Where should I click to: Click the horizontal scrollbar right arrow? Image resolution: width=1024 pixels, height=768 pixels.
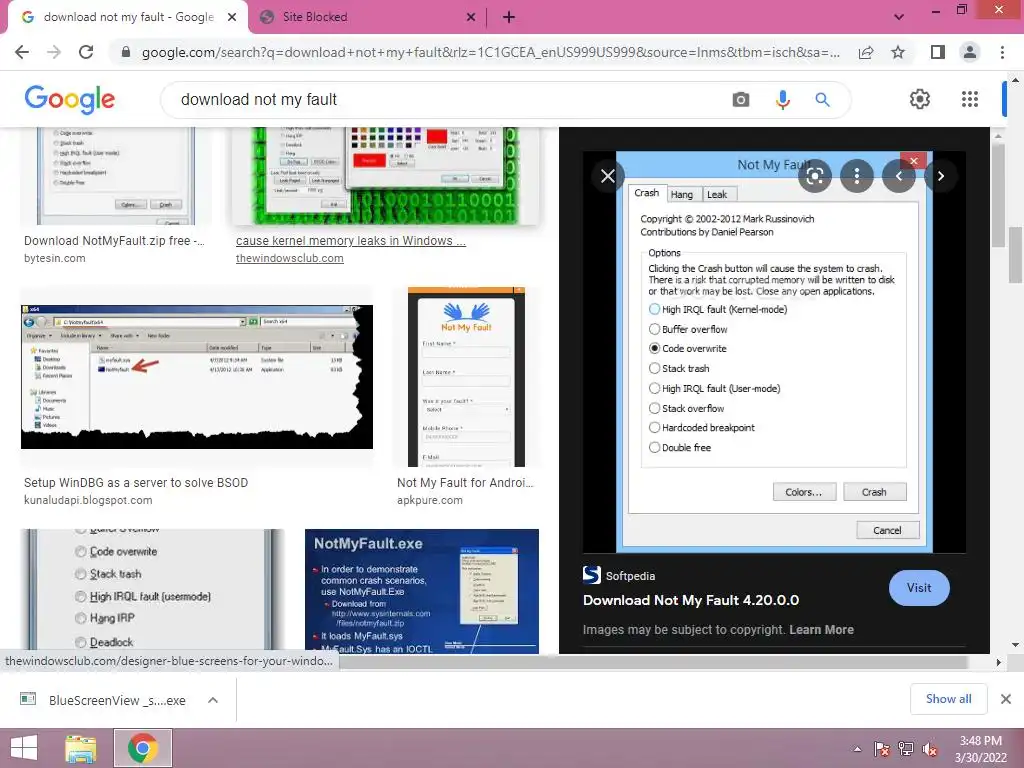tap(998, 662)
